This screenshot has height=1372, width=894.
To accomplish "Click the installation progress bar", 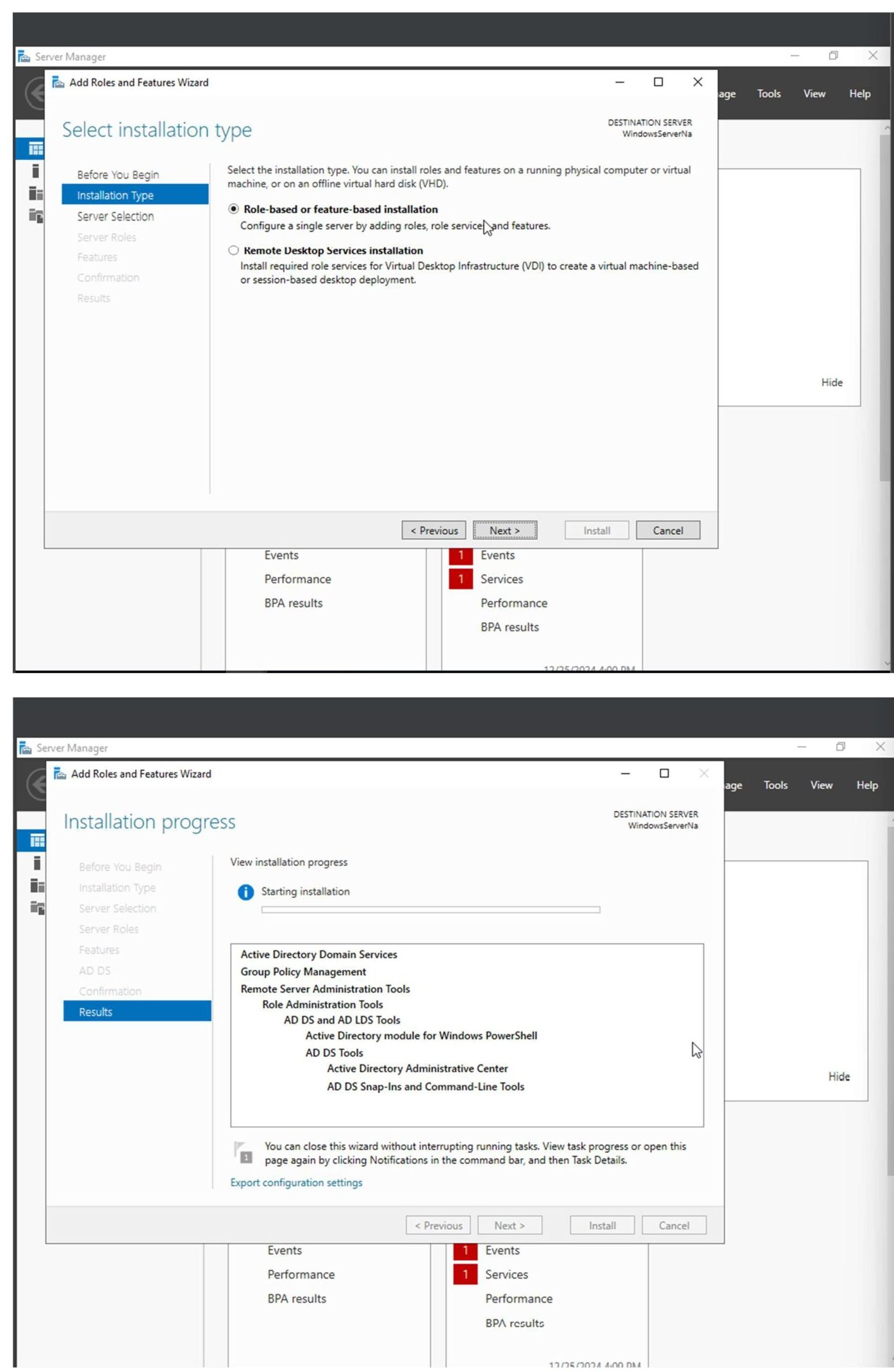I will (431, 910).
